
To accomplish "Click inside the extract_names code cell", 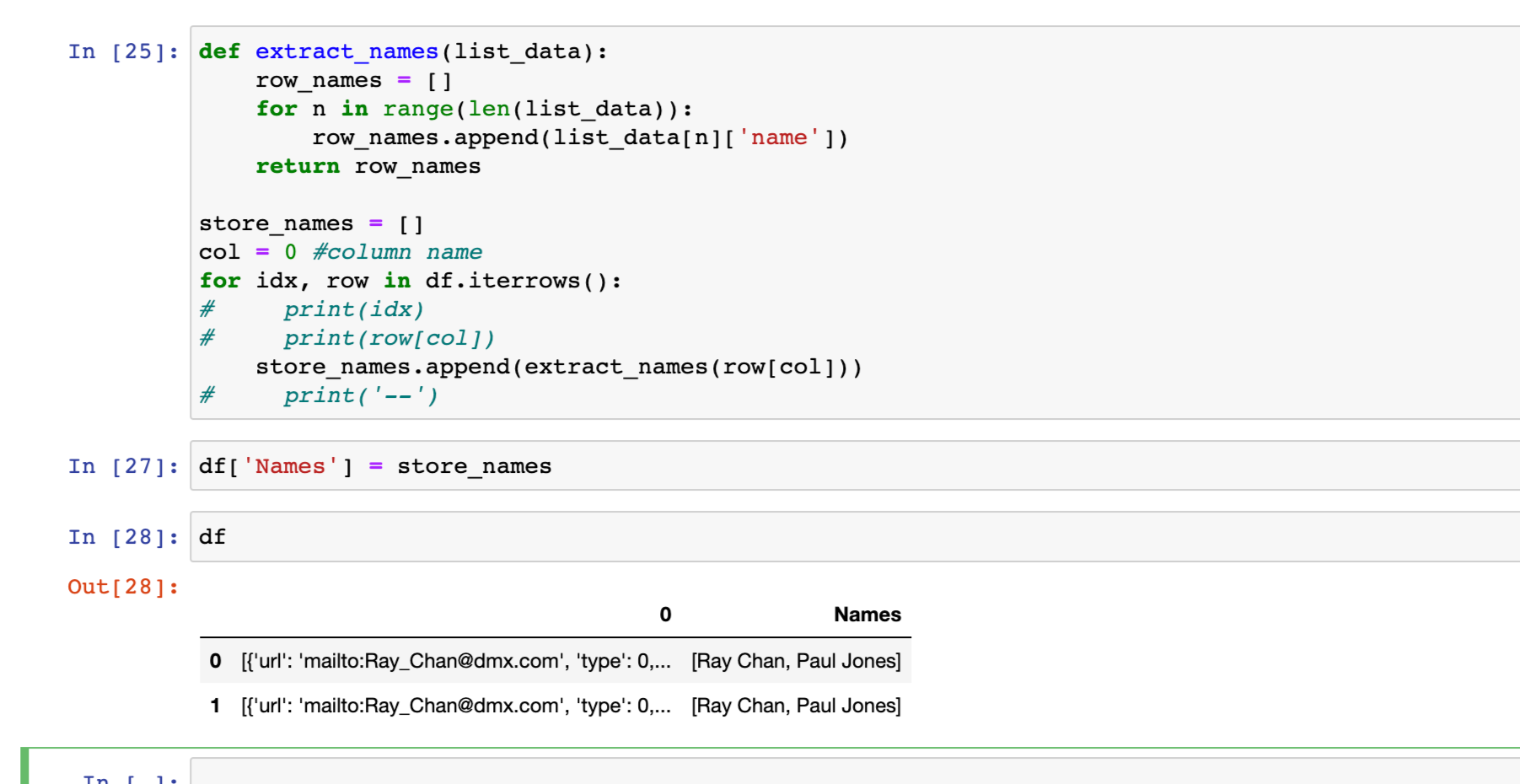I will pos(855,223).
